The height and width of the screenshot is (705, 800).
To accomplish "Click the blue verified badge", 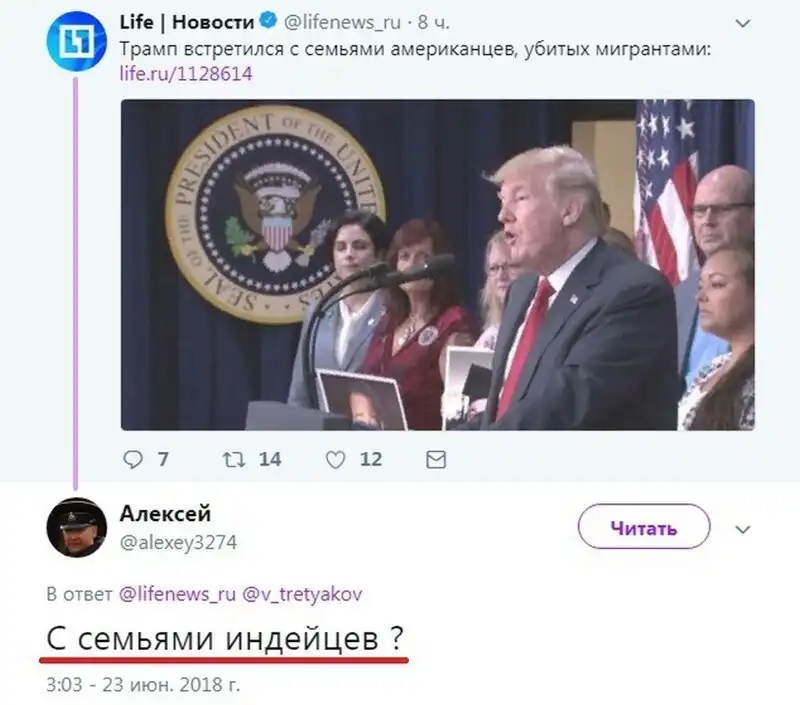I will pos(268,21).
